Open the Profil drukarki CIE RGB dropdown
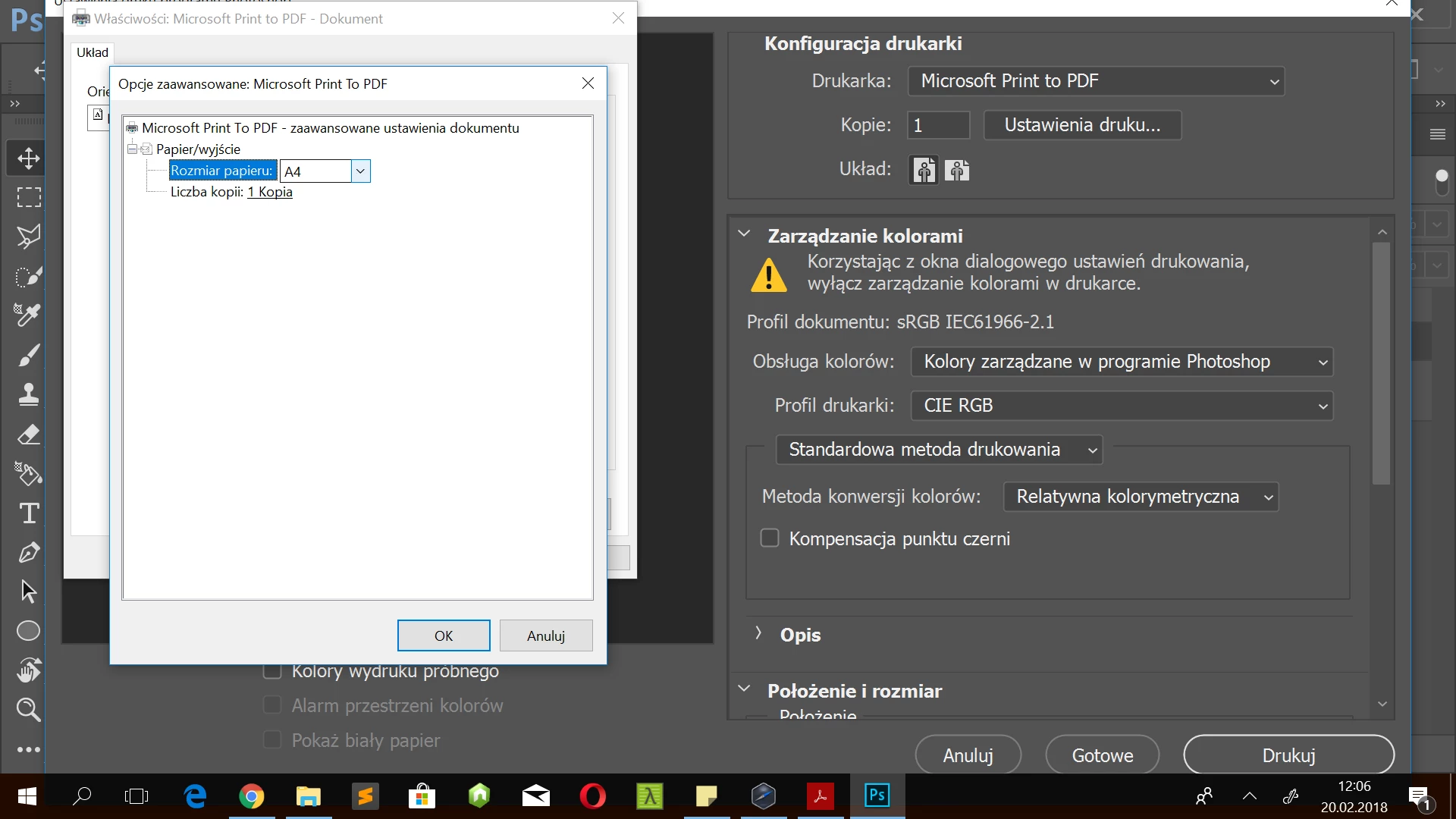Screen dimensions: 1456x819 [x=1121, y=406]
